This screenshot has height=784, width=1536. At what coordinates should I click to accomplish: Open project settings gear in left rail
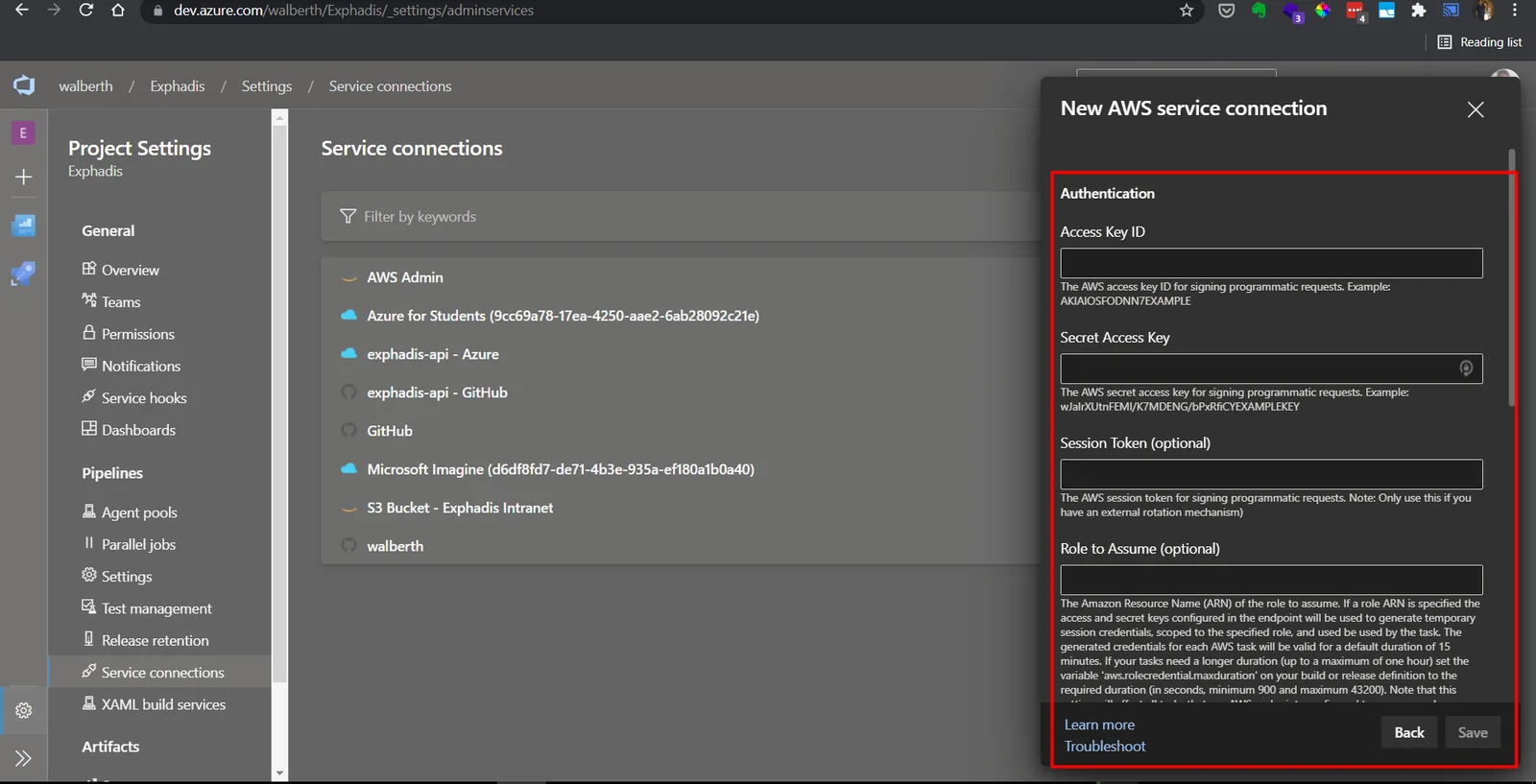tap(24, 710)
